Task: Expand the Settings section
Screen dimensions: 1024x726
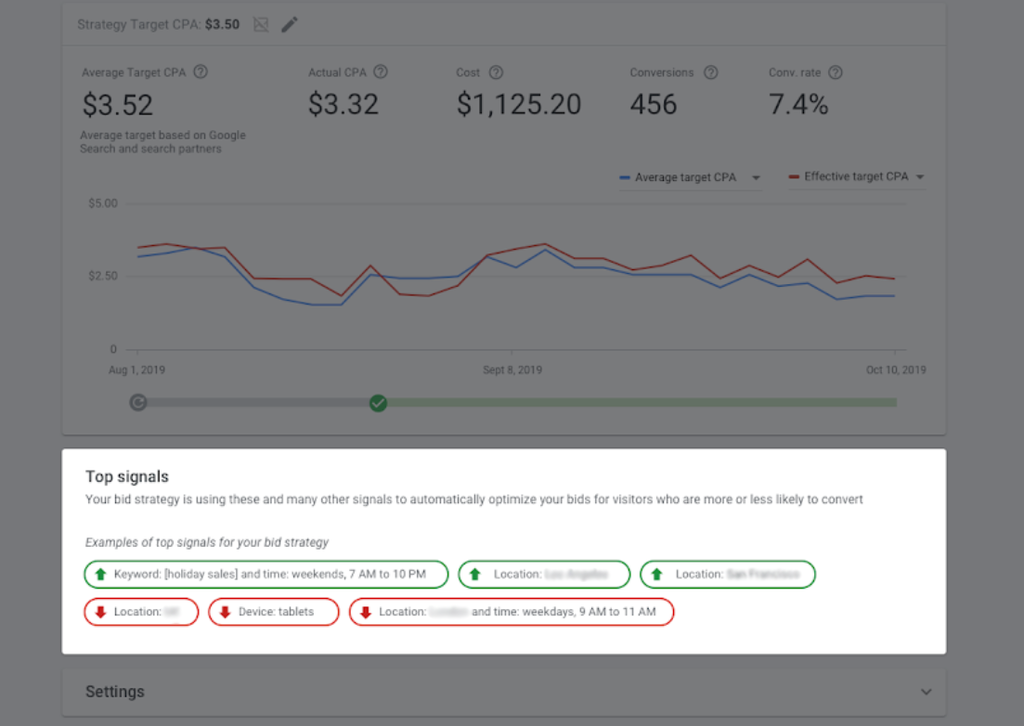Action: pos(926,692)
